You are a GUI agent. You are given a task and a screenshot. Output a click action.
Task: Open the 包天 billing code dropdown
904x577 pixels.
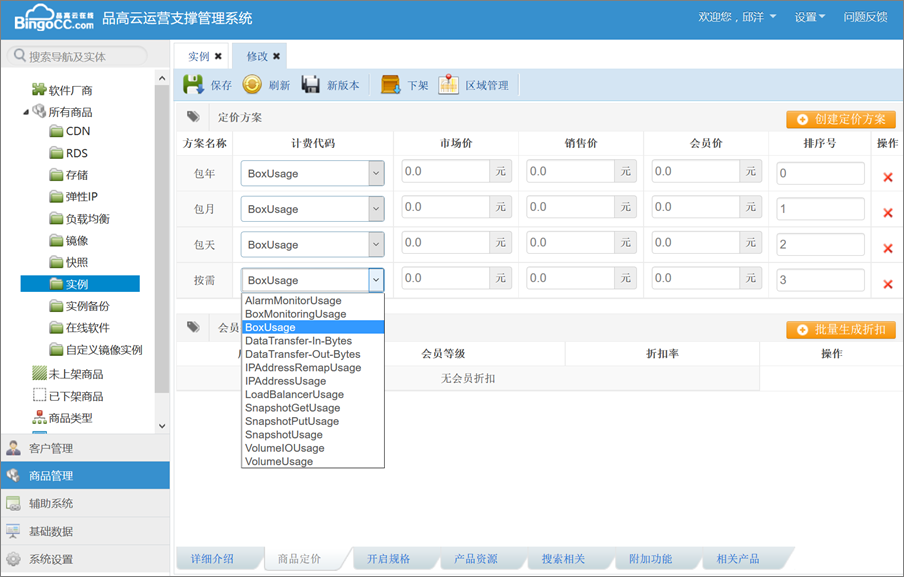376,245
